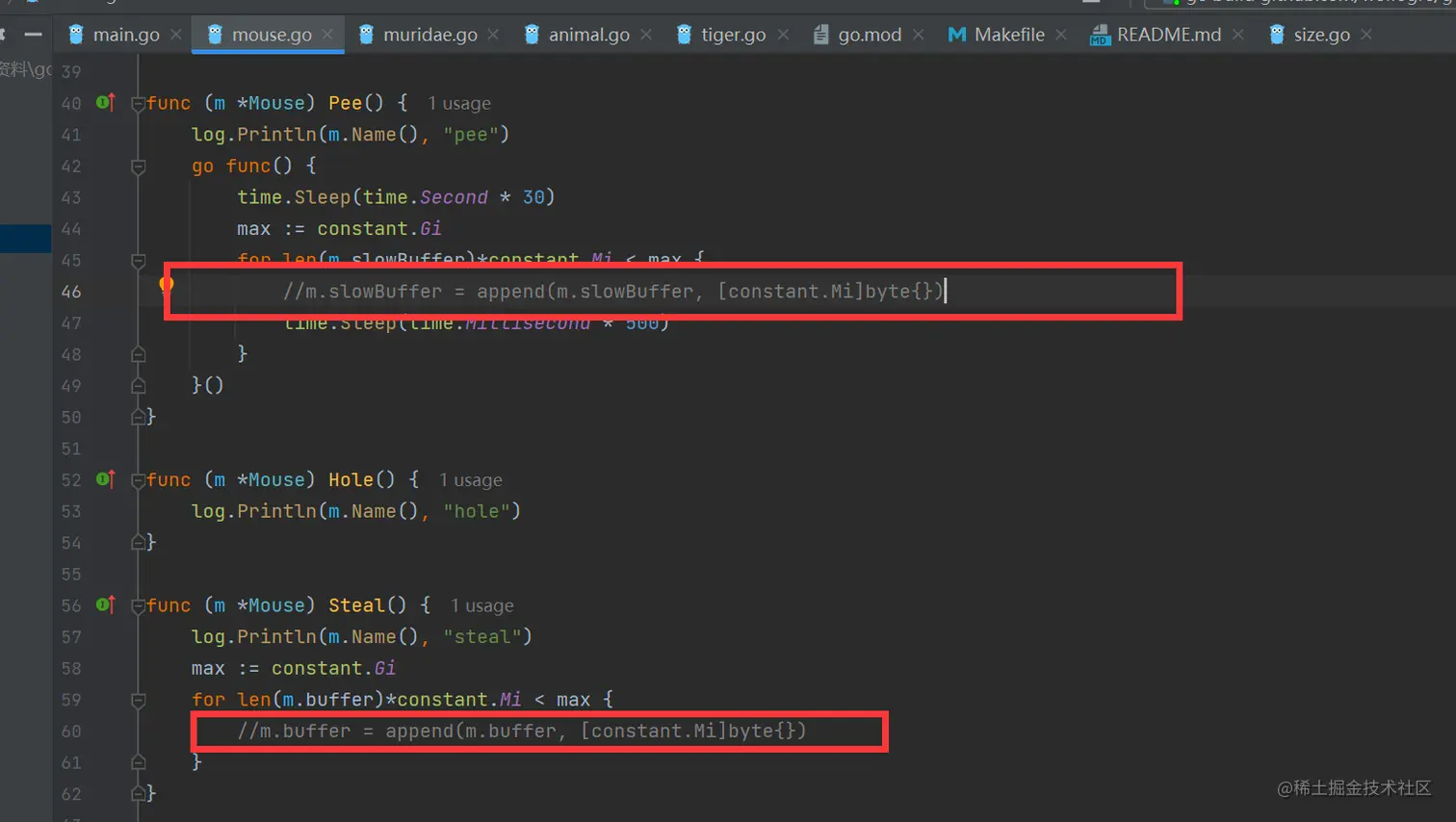Place cursor in commented slowBuffer append line
This screenshot has height=822, width=1456.
tap(613, 291)
